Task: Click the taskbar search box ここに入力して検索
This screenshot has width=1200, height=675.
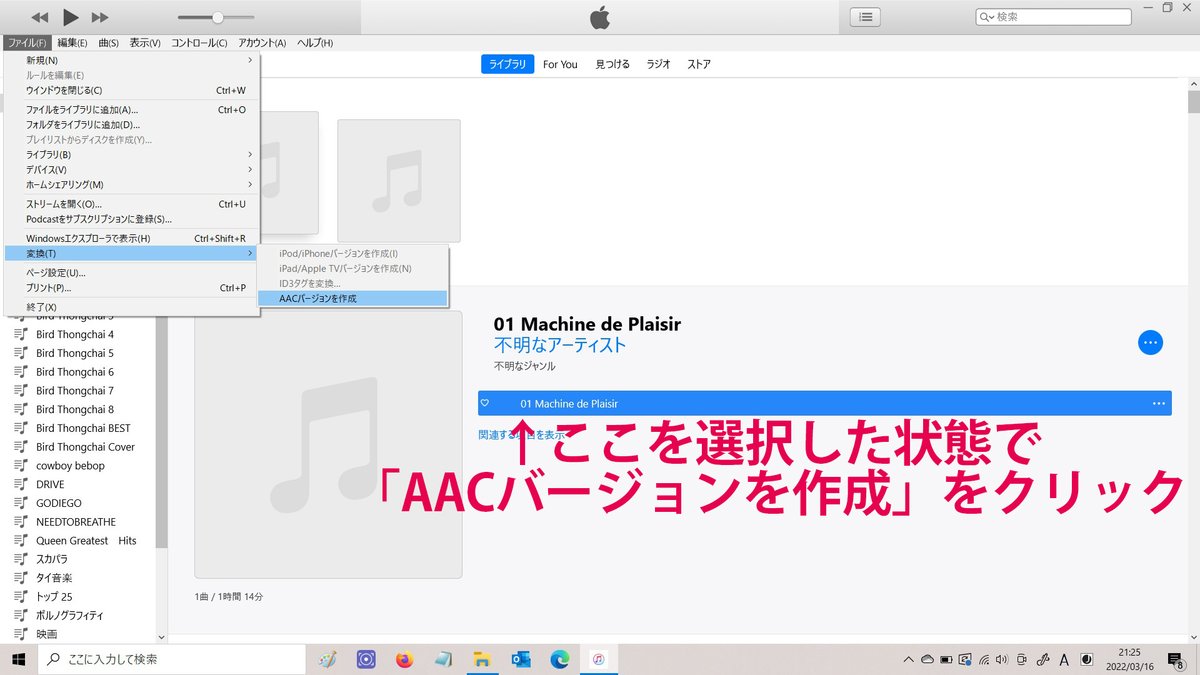Action: click(x=171, y=659)
